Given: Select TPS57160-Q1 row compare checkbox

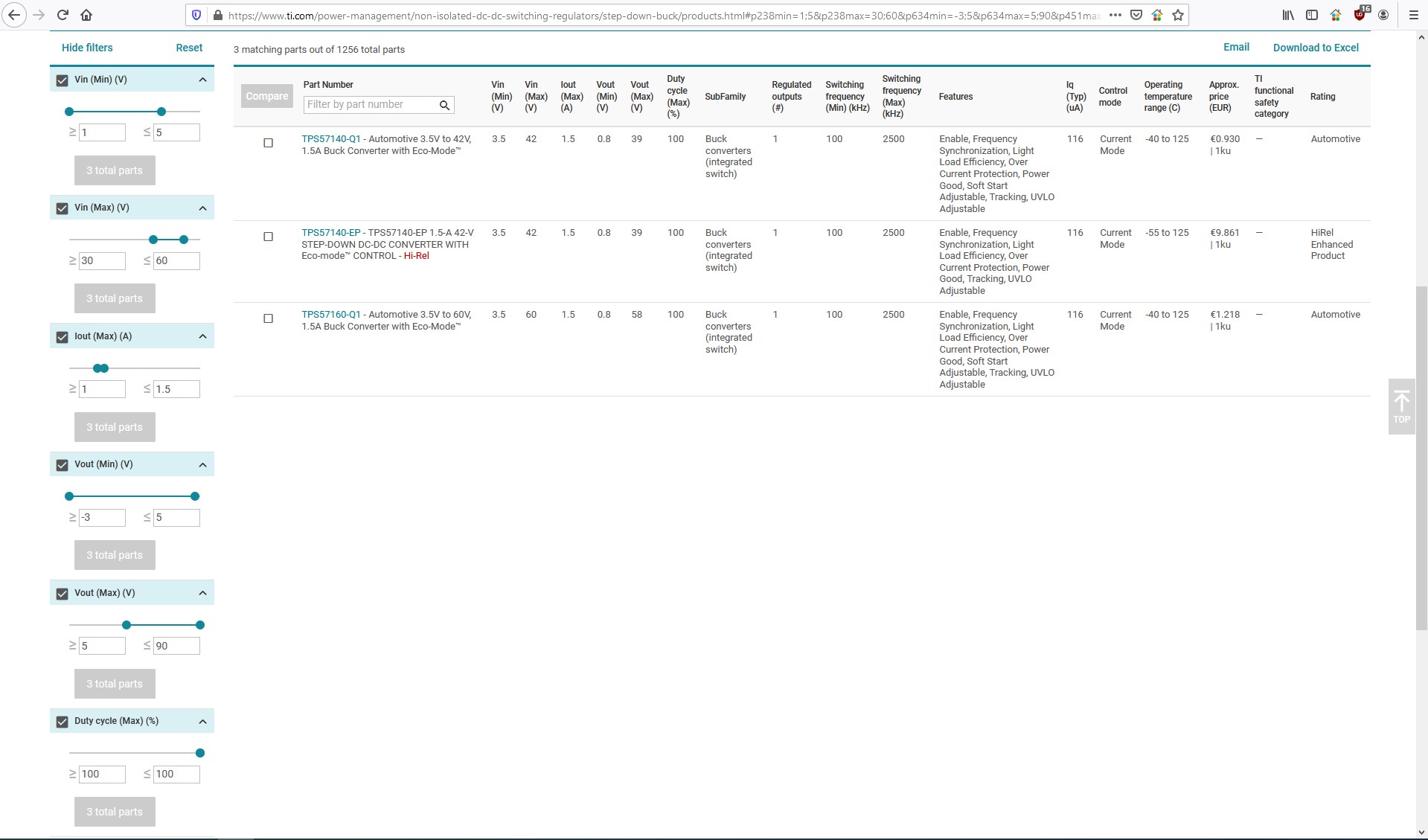Looking at the screenshot, I should (269, 318).
